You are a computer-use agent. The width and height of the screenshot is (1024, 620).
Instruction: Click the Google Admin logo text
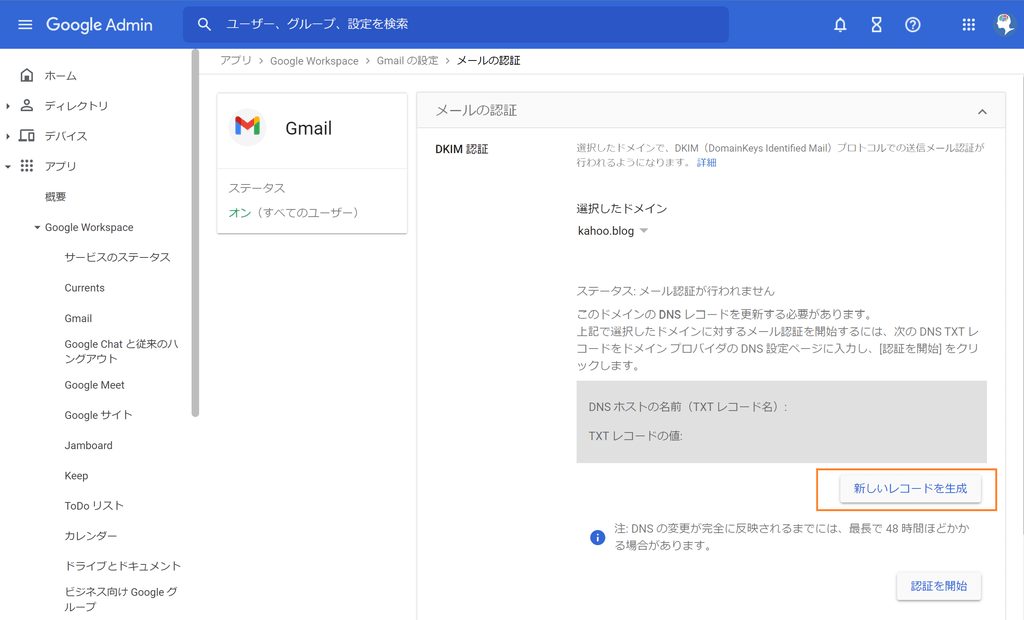[99, 25]
